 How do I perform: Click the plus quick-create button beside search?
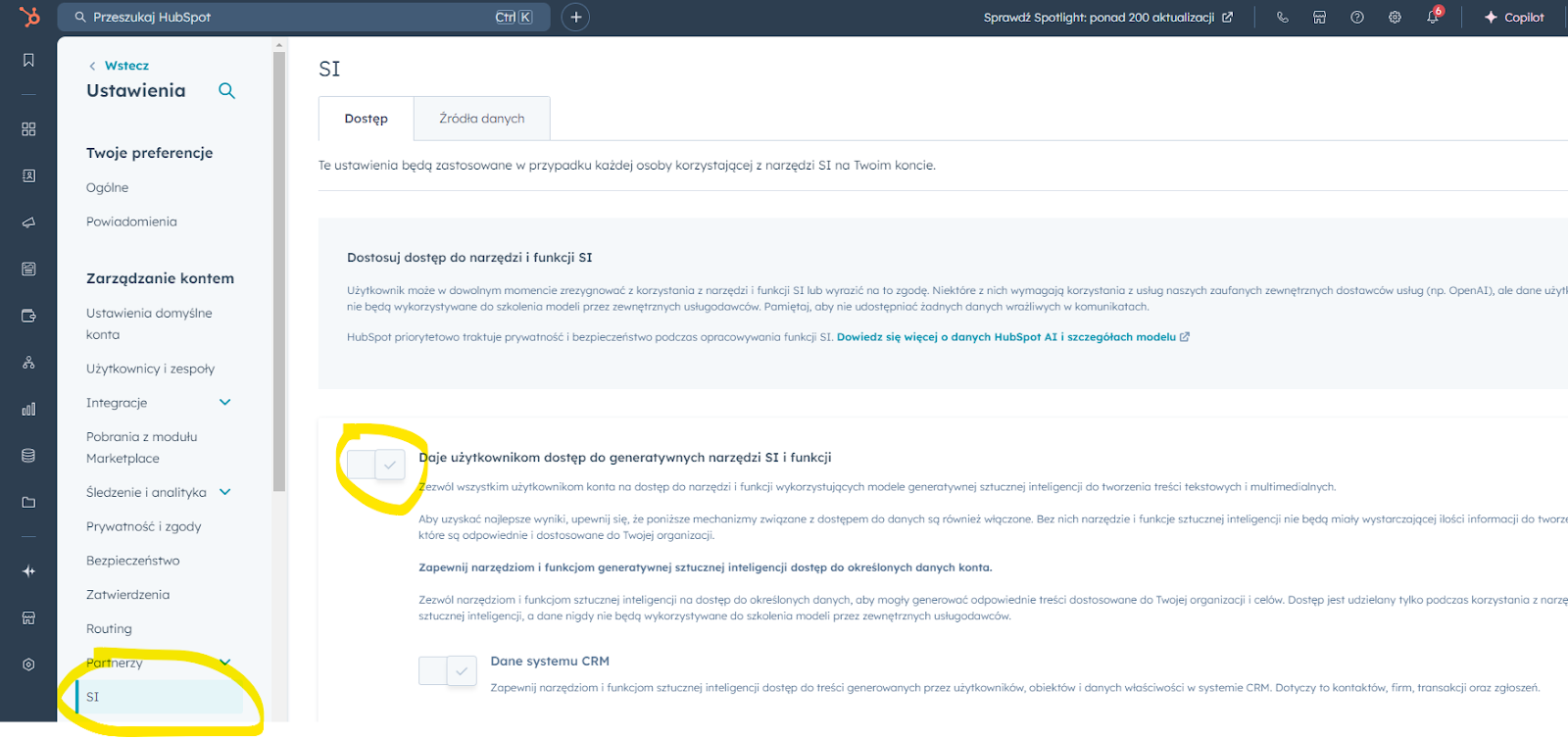click(x=575, y=17)
